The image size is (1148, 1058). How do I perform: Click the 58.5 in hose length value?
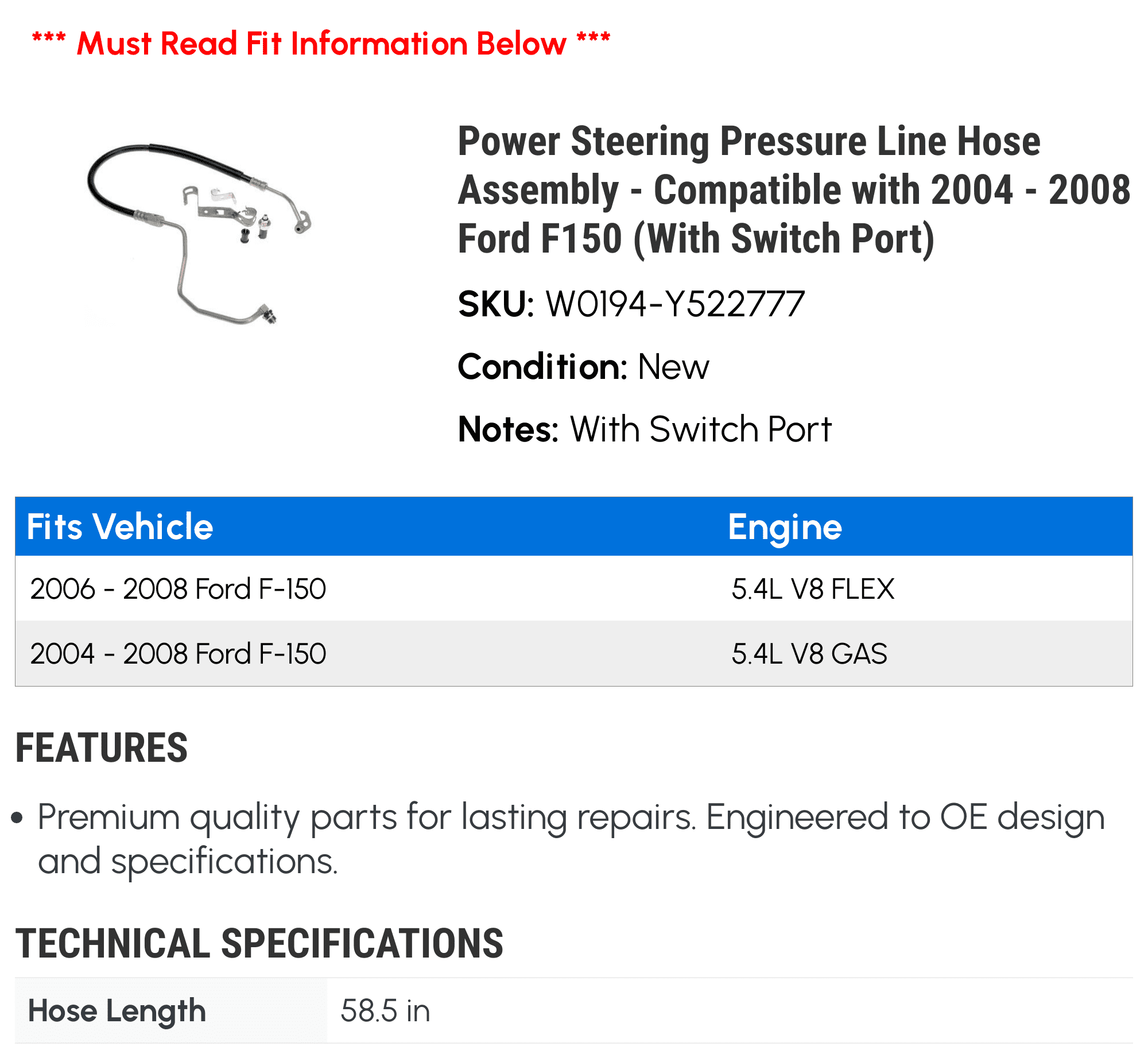[x=385, y=1011]
